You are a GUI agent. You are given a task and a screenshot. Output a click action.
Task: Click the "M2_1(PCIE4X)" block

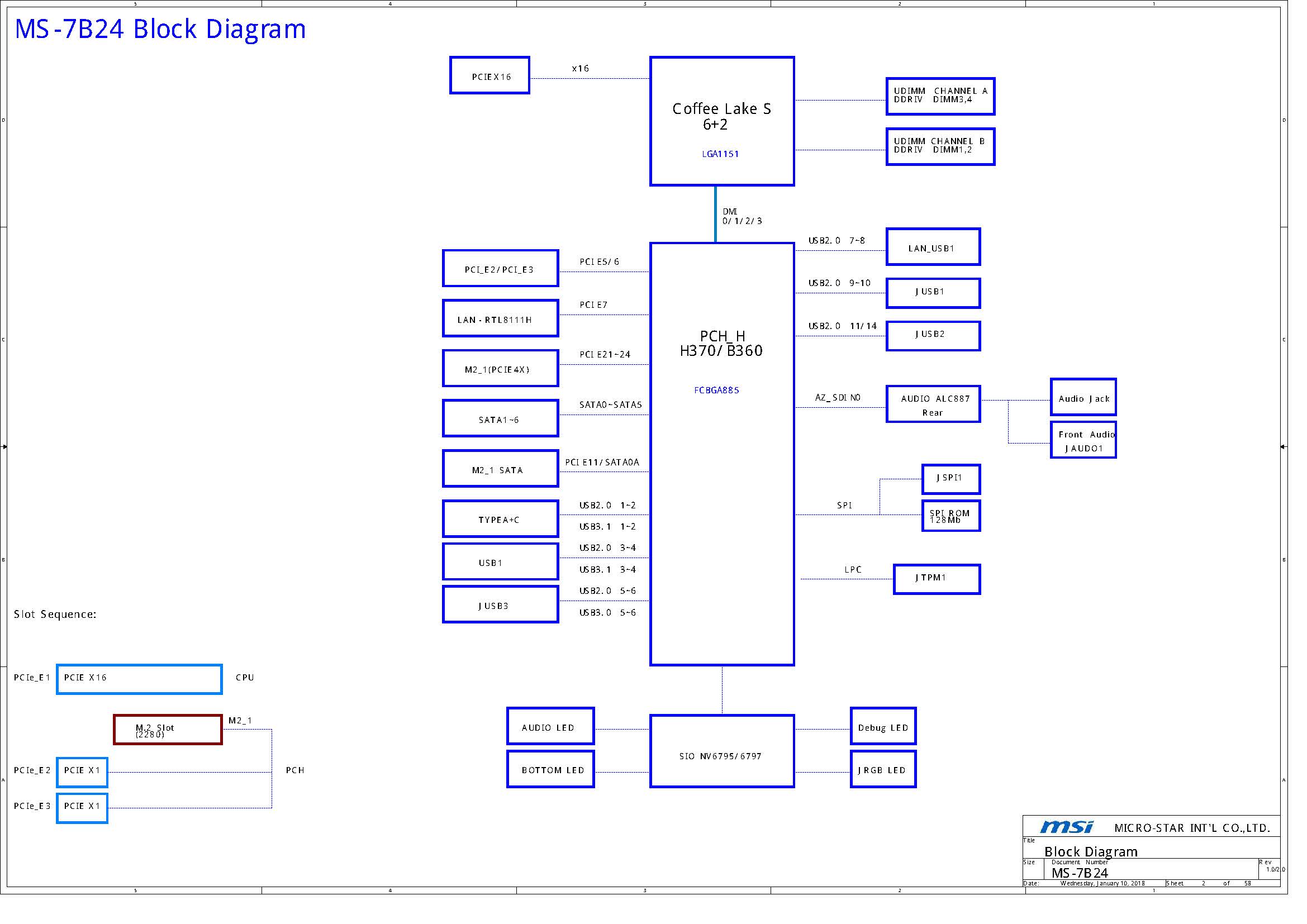[x=500, y=368]
